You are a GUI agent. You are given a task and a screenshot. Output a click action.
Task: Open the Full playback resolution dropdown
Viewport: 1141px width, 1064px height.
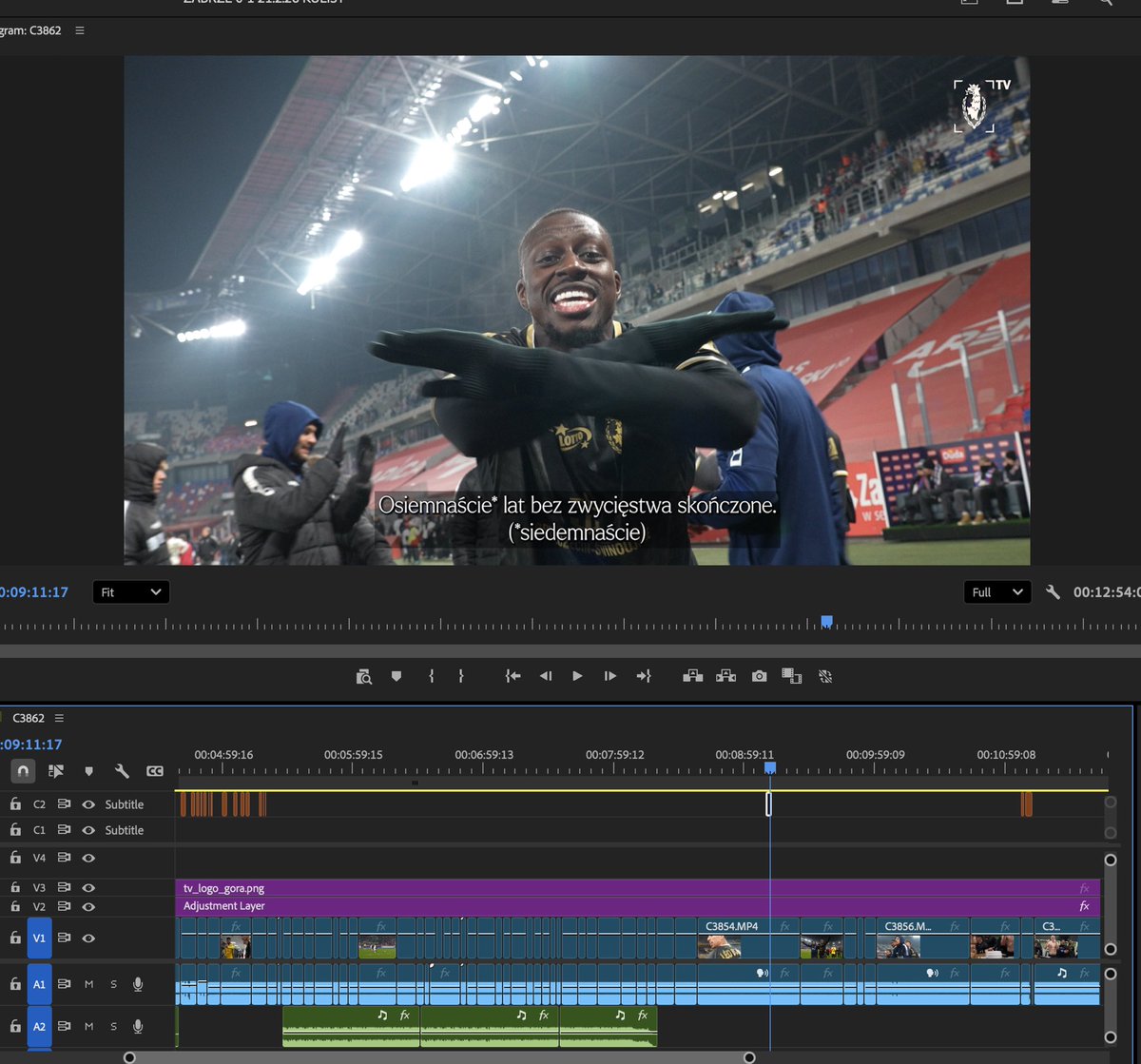coord(996,591)
